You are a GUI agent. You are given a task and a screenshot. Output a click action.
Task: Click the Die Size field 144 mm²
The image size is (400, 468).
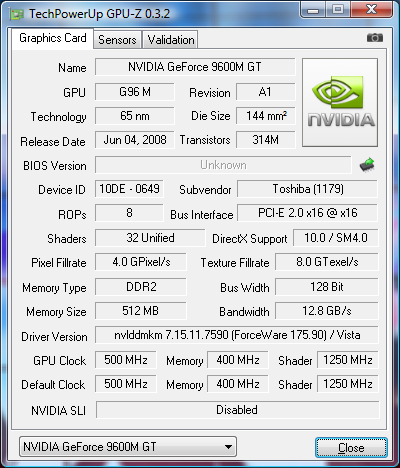pos(266,116)
